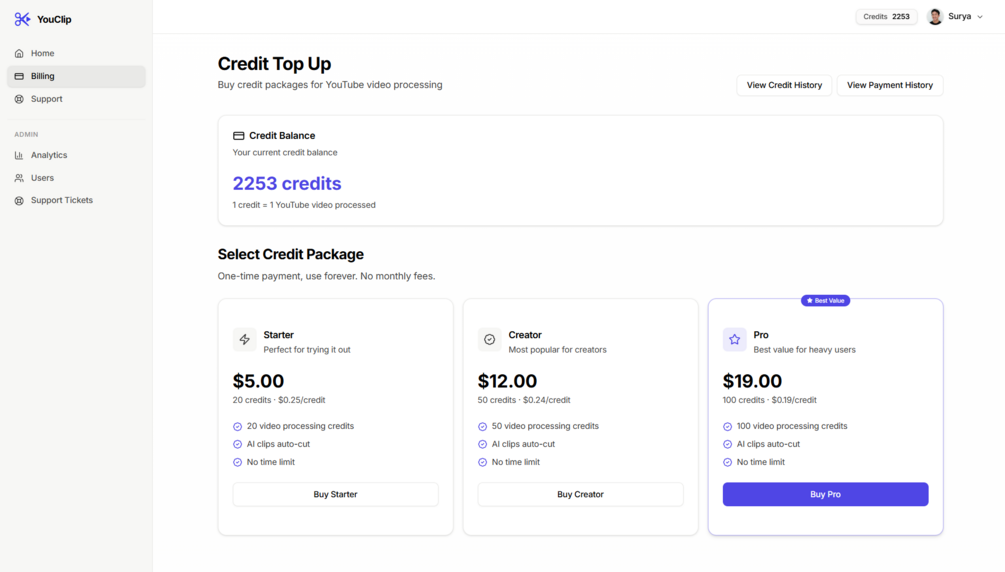Click the Support lifebuoy icon in sidebar
This screenshot has height=572, width=1005.
pyautogui.click(x=19, y=99)
